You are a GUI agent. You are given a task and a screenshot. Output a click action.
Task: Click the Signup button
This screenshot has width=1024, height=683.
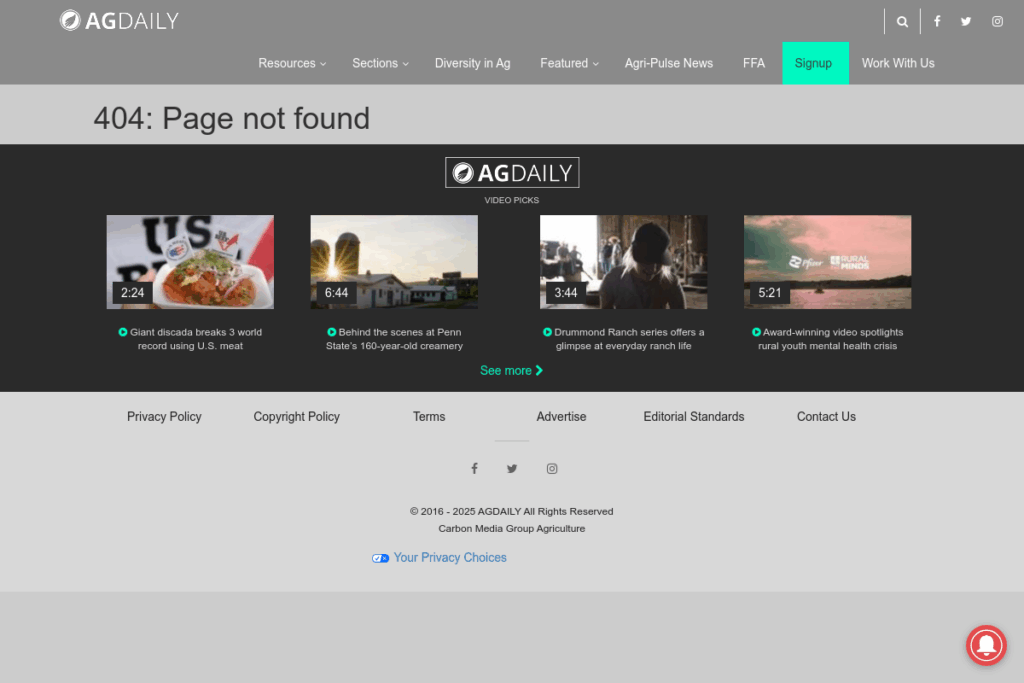815,63
